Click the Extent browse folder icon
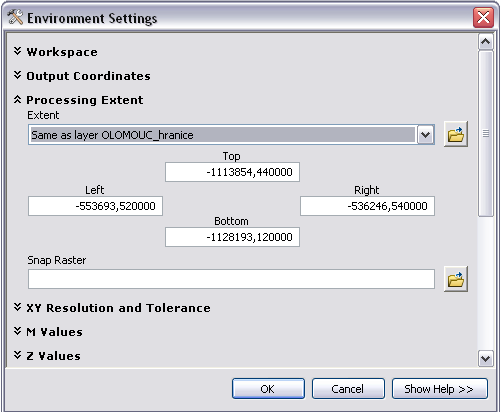The height and width of the screenshot is (412, 501). coord(456,134)
